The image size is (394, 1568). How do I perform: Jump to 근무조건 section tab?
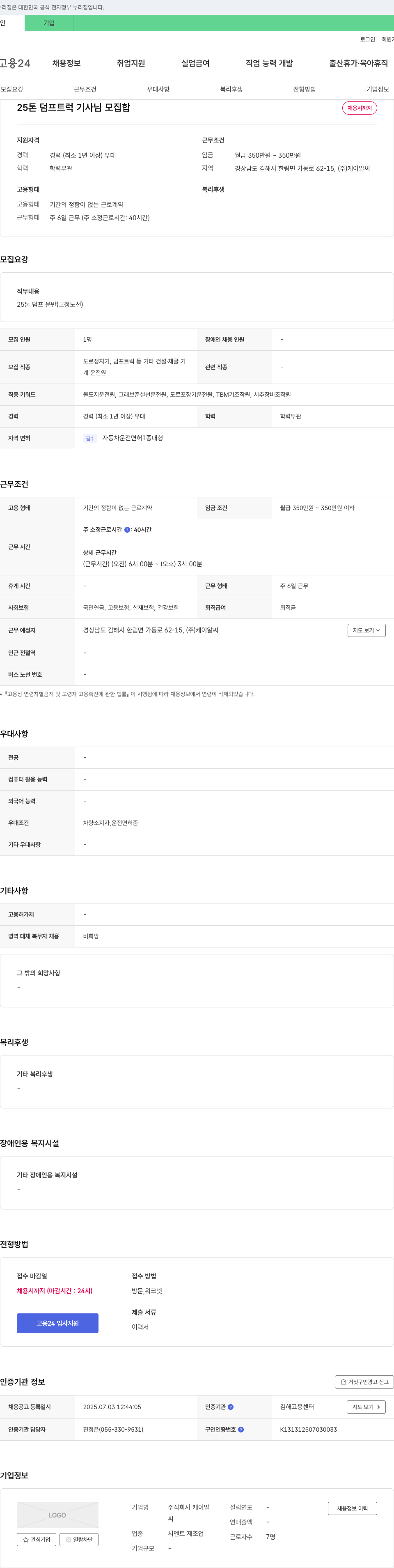pos(85,90)
